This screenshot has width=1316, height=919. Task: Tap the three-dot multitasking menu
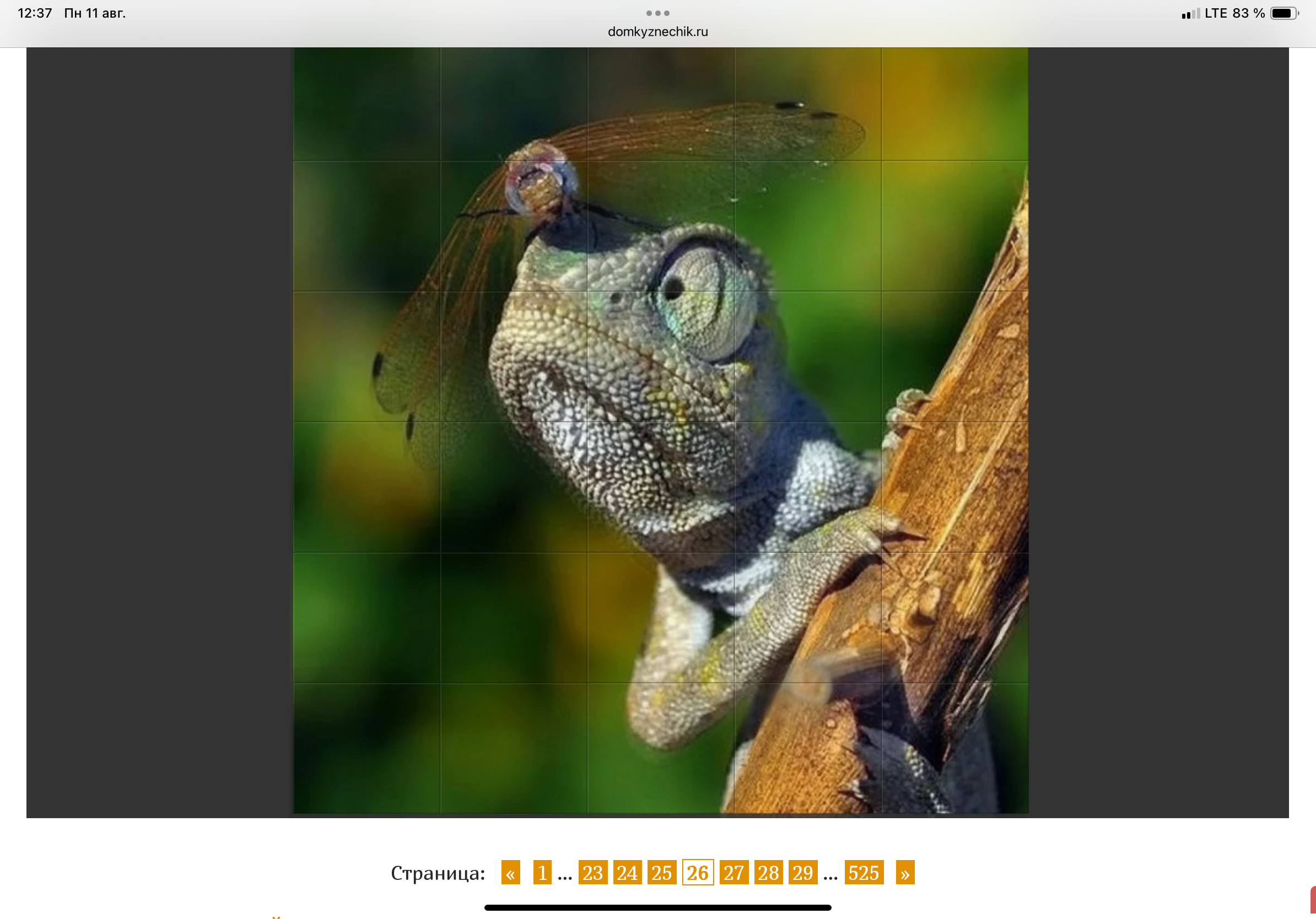click(658, 13)
